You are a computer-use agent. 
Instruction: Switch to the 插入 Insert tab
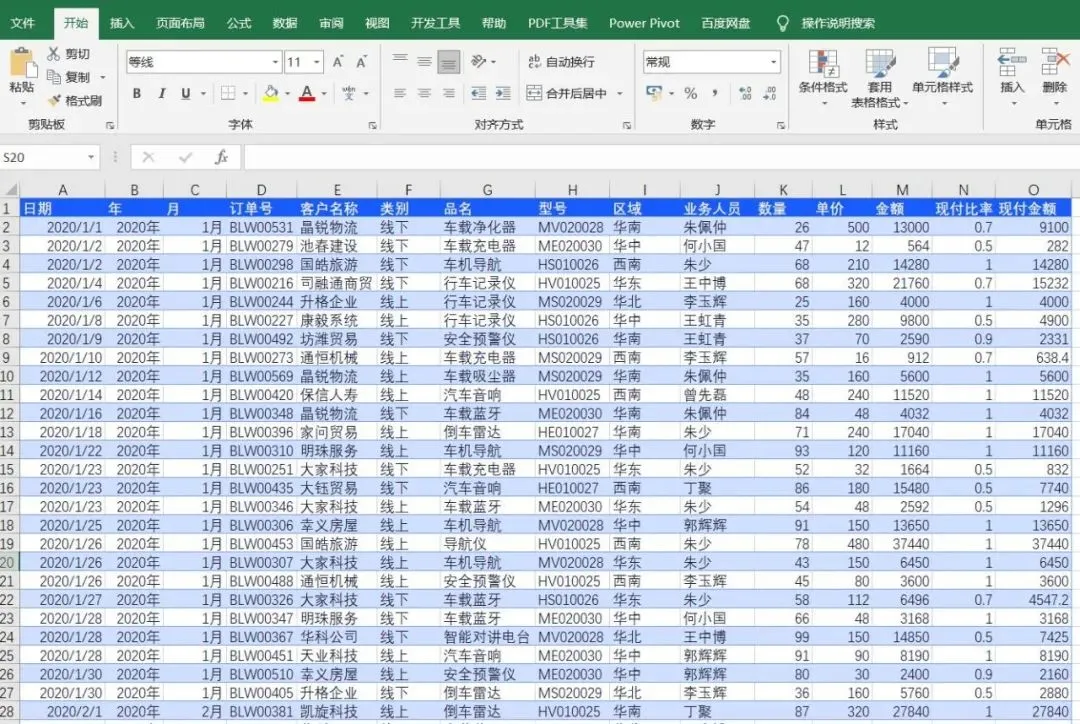(122, 23)
